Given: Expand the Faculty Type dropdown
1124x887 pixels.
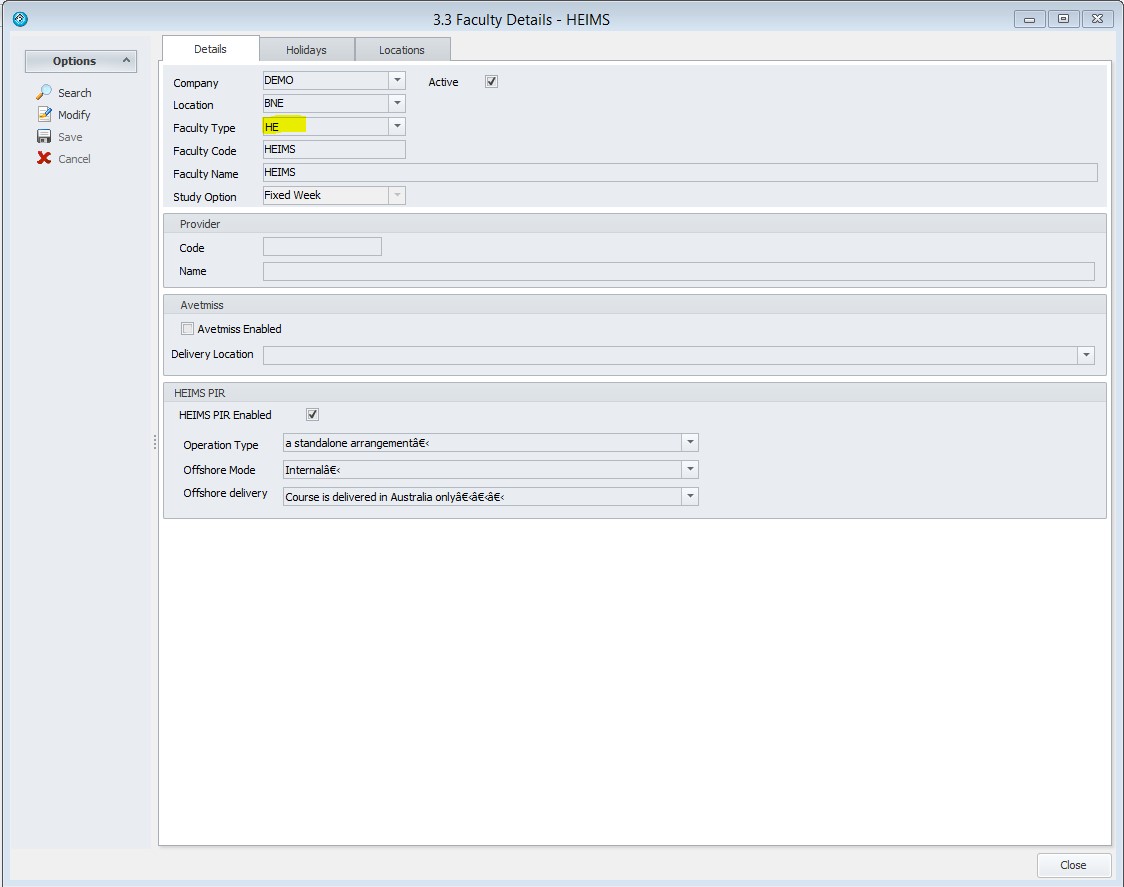Looking at the screenshot, I should [x=397, y=126].
